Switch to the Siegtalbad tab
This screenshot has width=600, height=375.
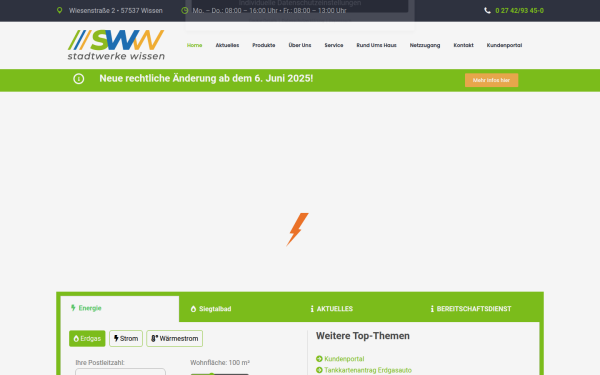point(211,309)
